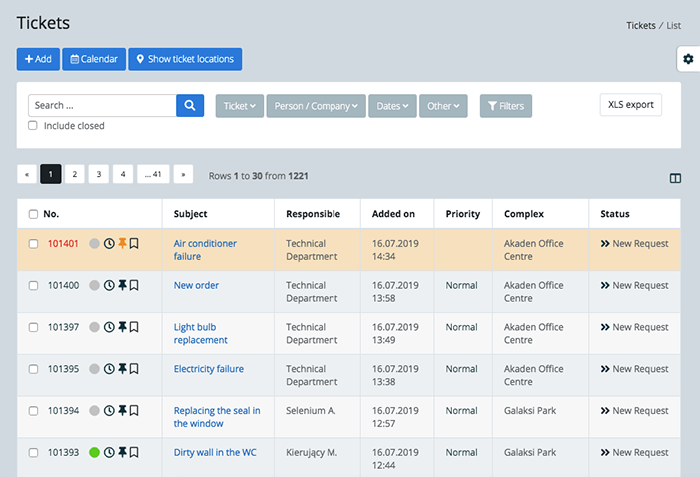Enable the Include closed checkbox
Screen dimensions: 700x477
pos(33,126)
